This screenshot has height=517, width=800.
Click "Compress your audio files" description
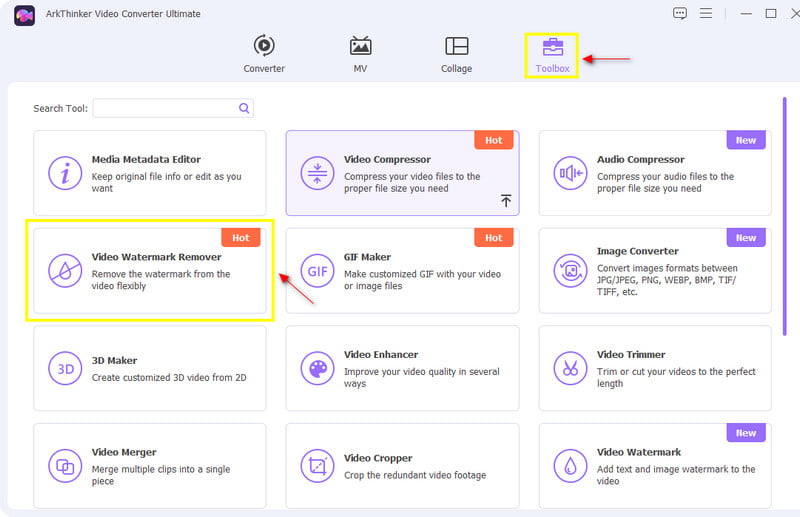click(x=665, y=182)
